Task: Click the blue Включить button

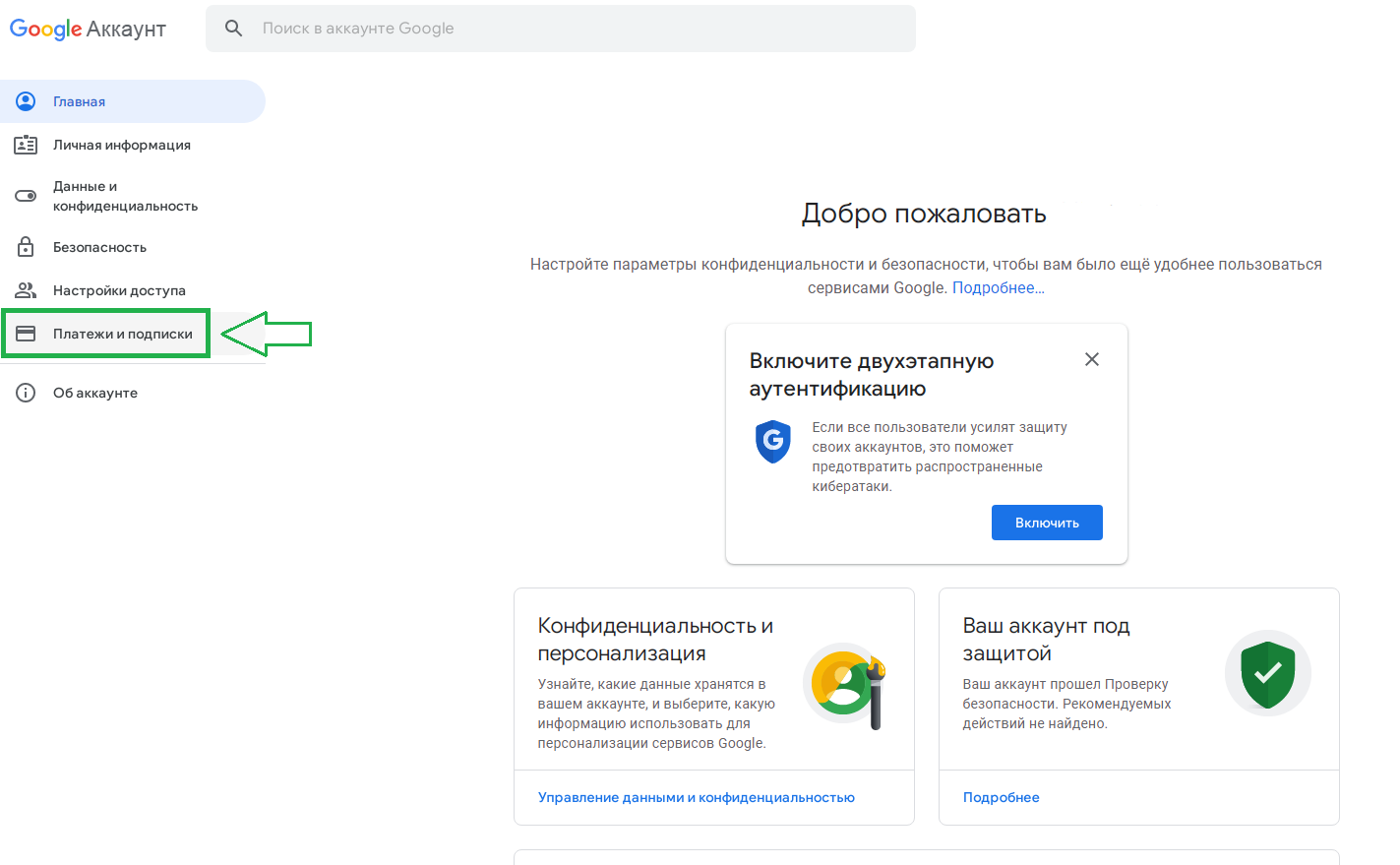Action: (1047, 523)
